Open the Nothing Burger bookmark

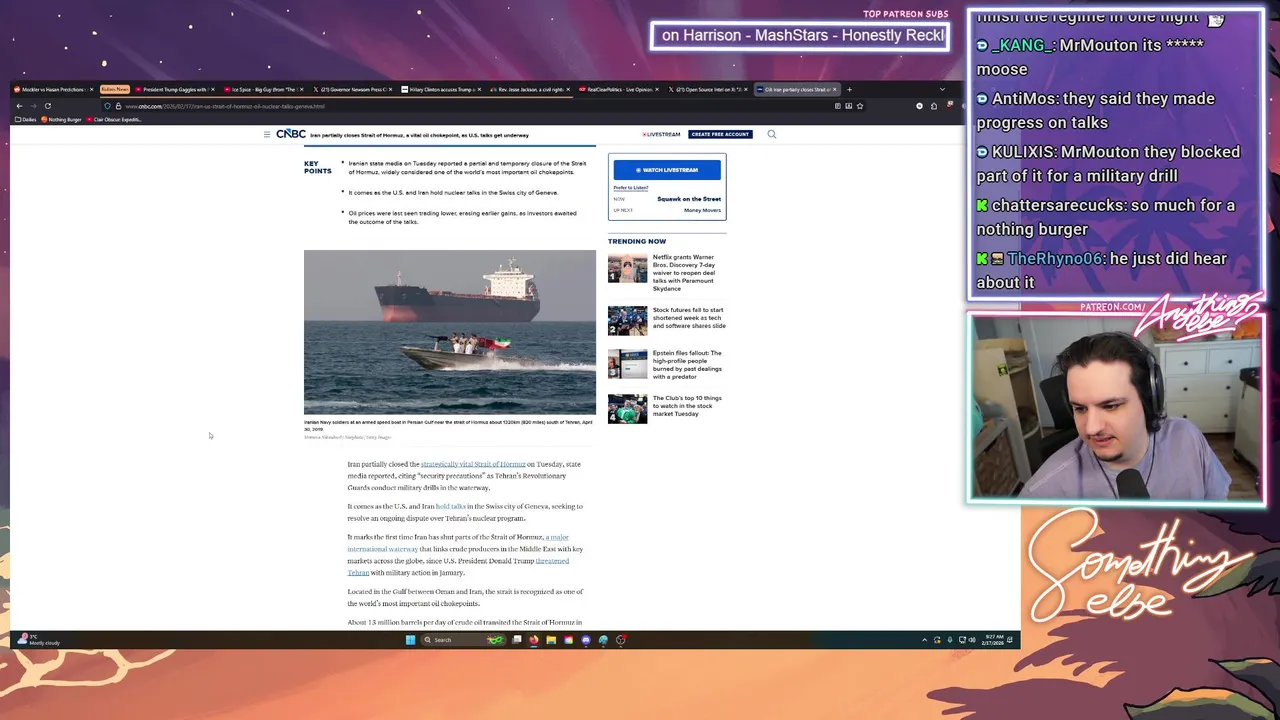[x=62, y=120]
